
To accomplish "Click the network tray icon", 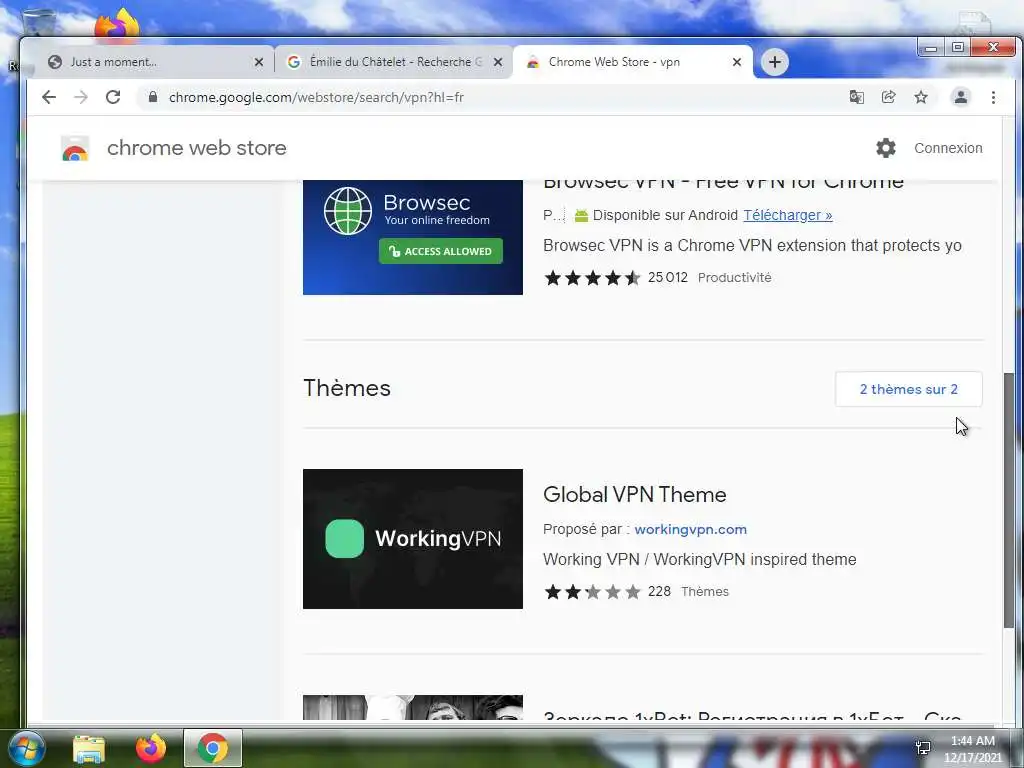I will coord(923,748).
